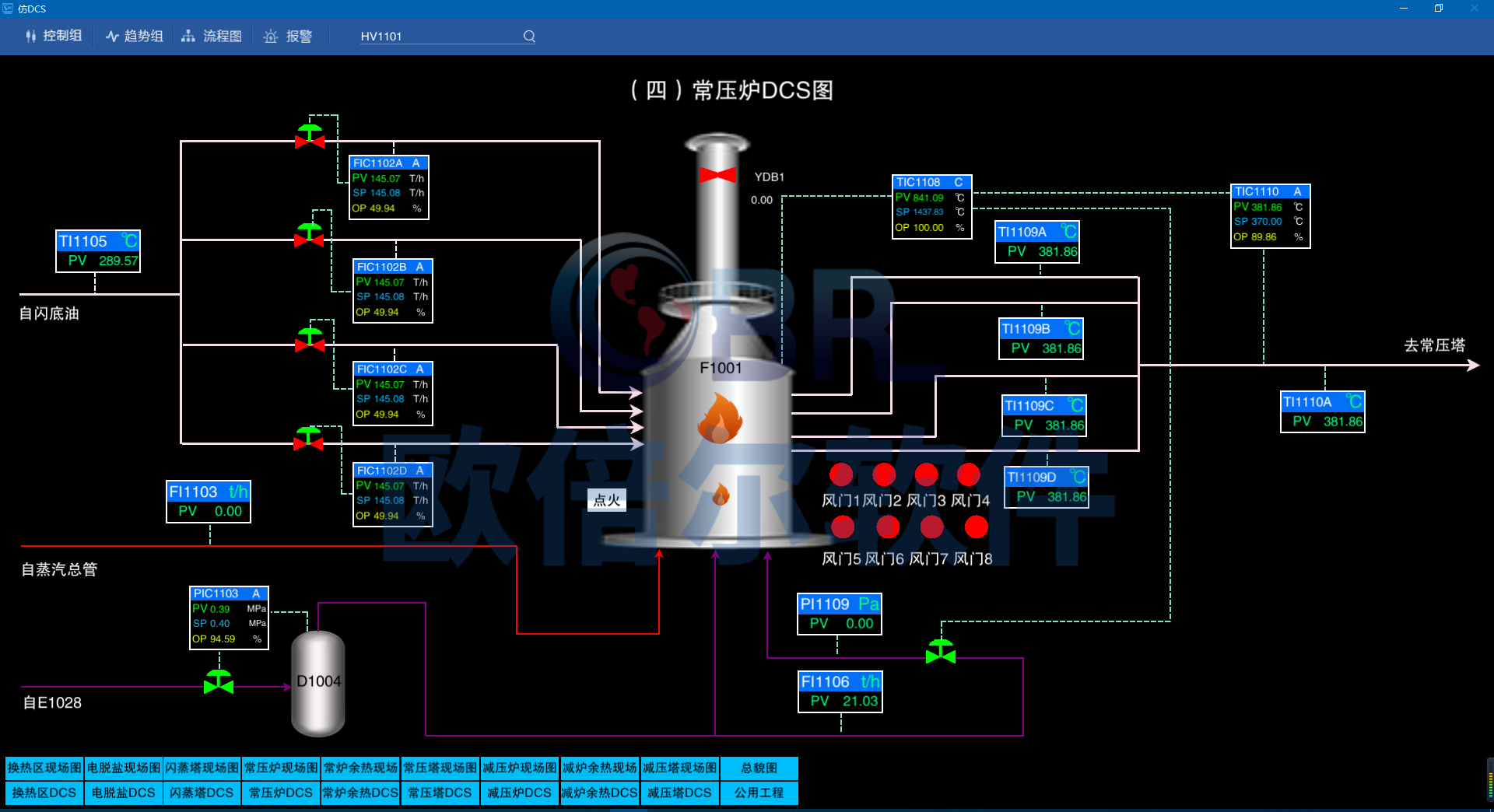Switch to 常压炉现场图 tab

pos(281,768)
